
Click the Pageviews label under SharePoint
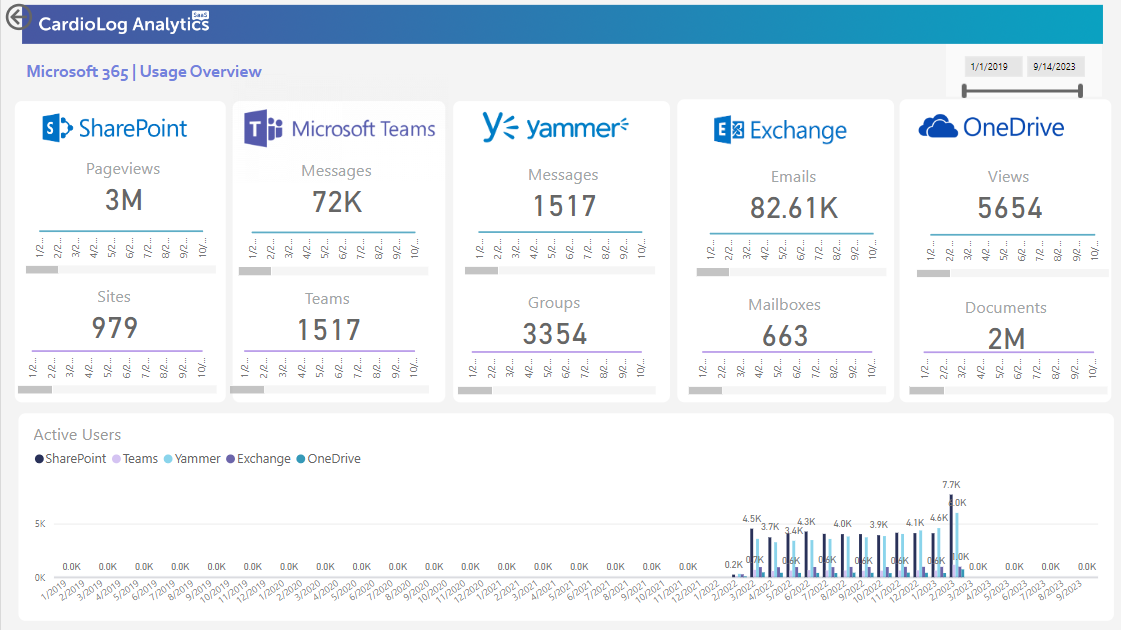123,169
